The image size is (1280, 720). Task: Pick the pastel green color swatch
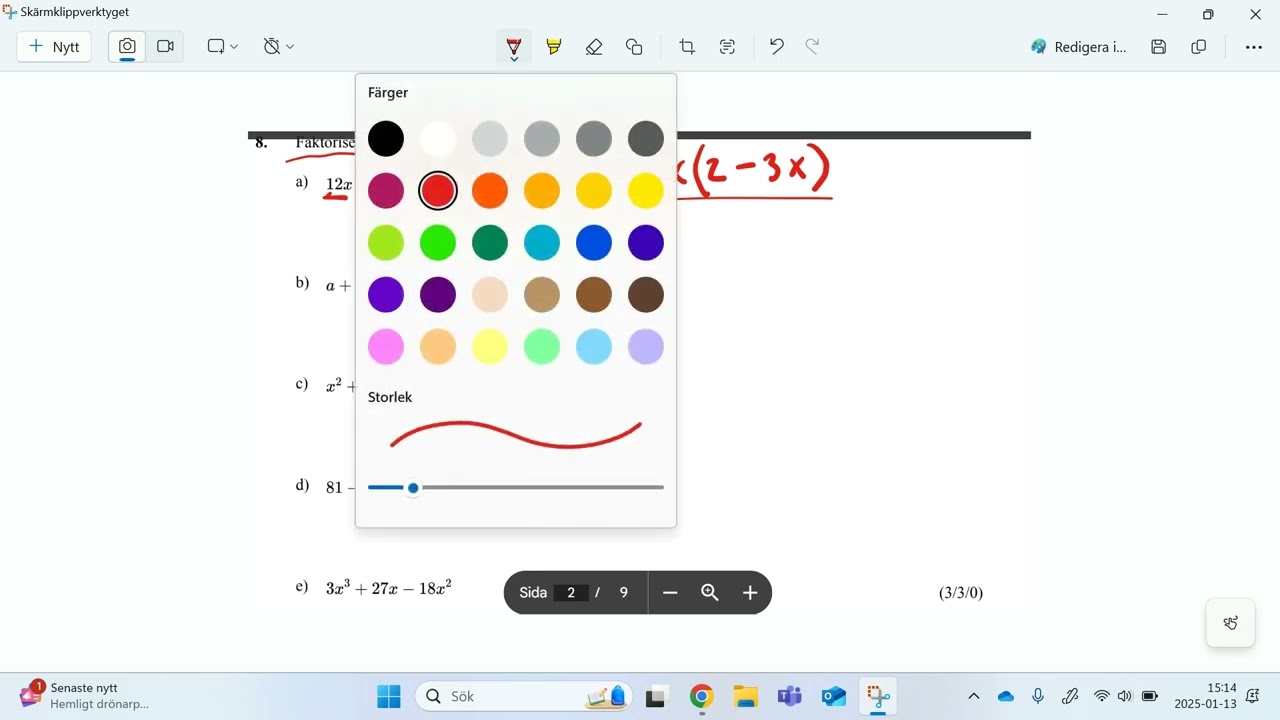542,347
